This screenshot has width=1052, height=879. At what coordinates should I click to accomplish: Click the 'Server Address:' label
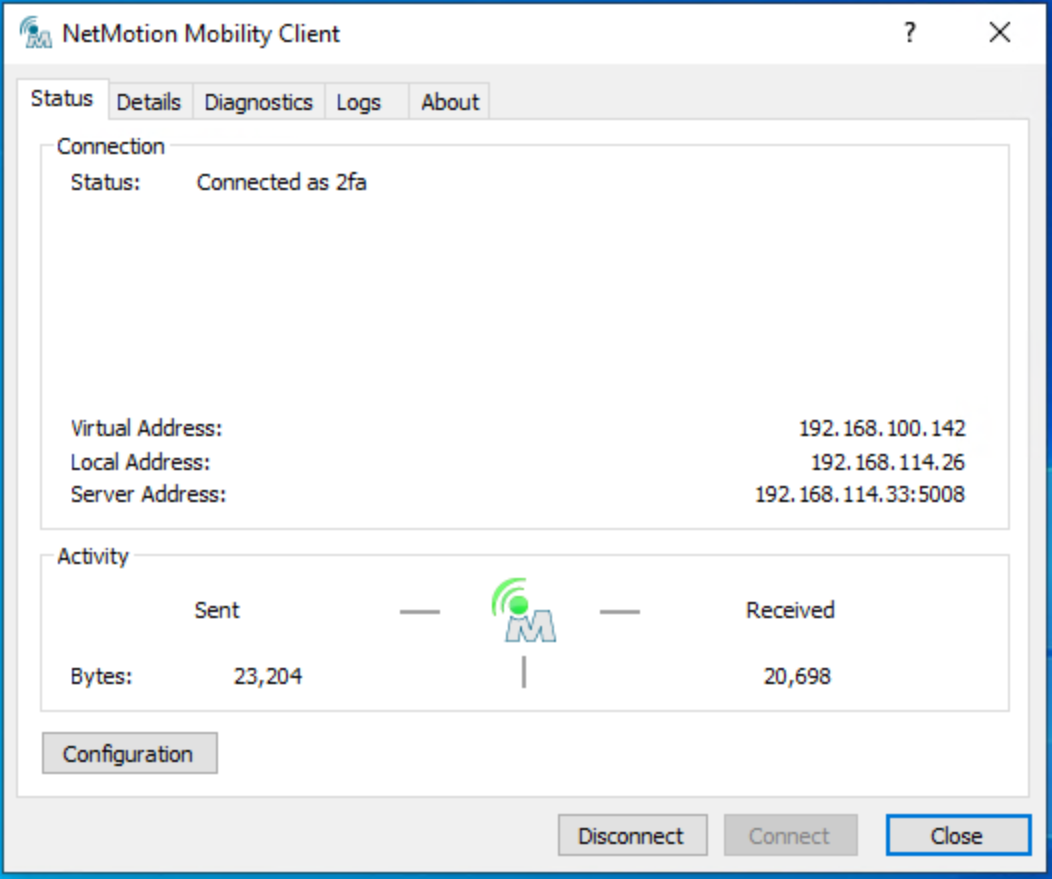[148, 495]
